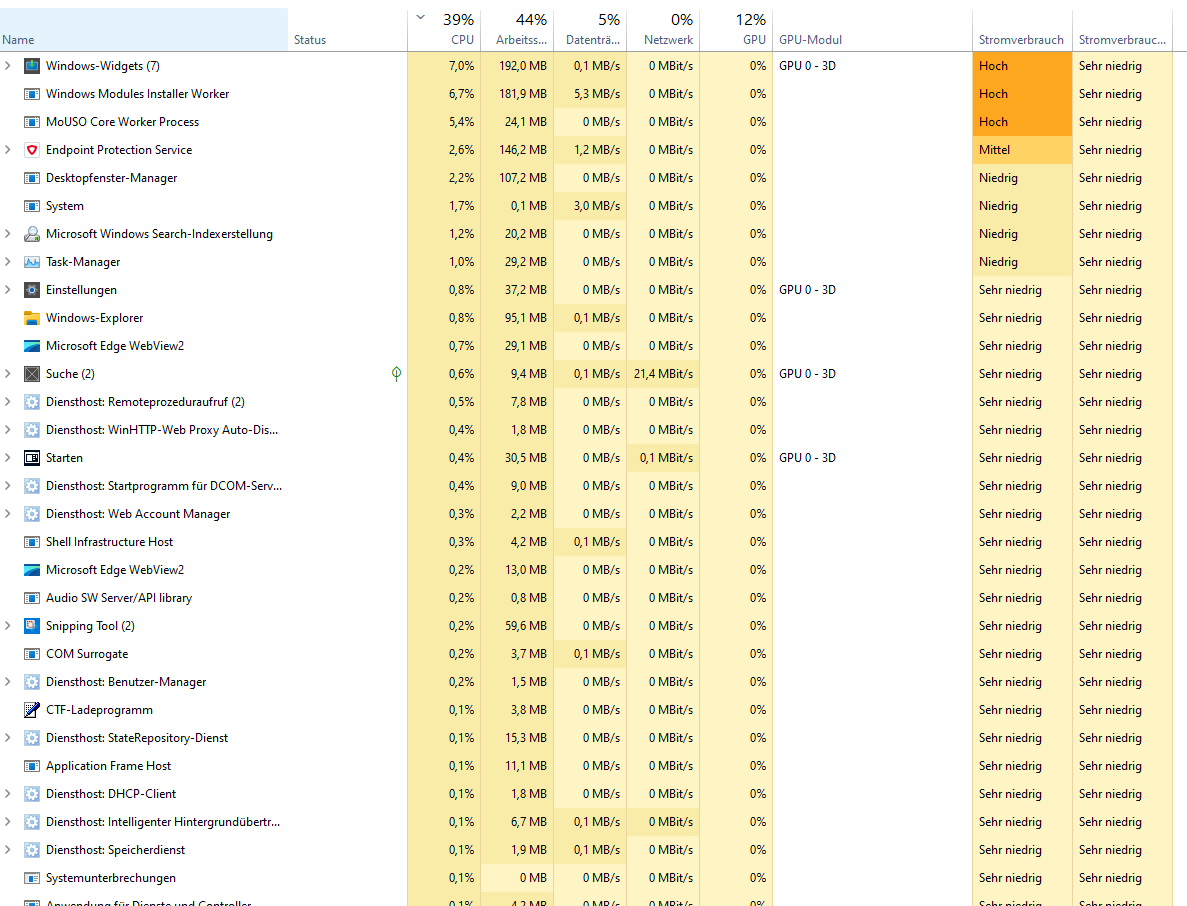This screenshot has width=1187, height=906.
Task: Sort by Datenträger column header
Action: pos(590,30)
